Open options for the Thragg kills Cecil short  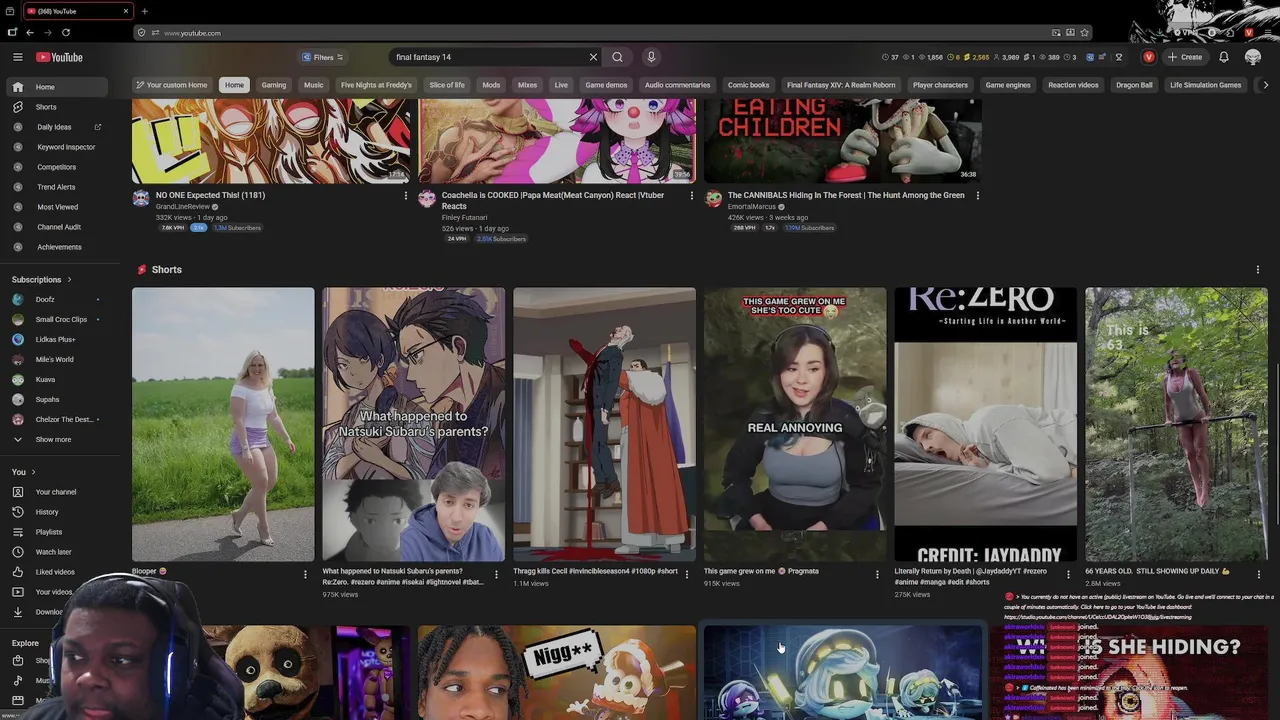686,574
